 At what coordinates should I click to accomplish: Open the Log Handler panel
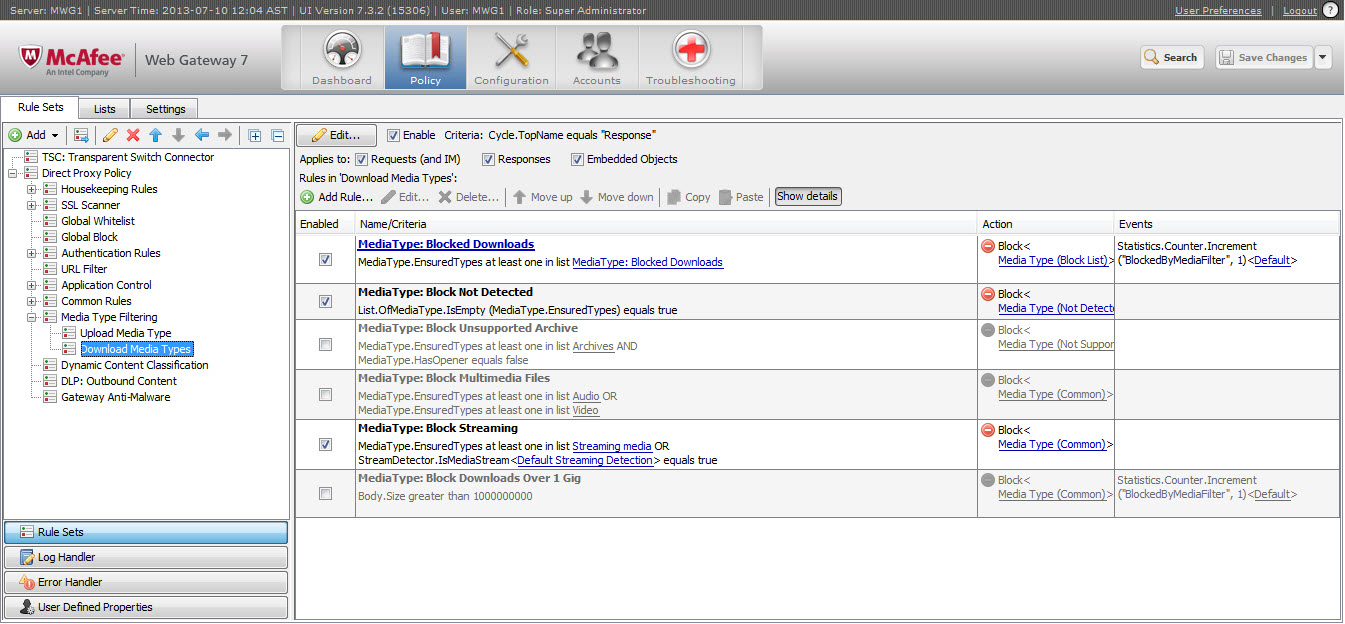coord(145,557)
